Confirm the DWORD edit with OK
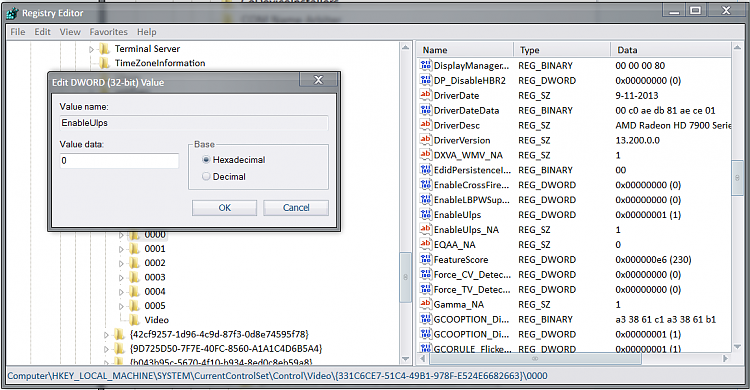Screen dimensions: 750x390 (224, 208)
